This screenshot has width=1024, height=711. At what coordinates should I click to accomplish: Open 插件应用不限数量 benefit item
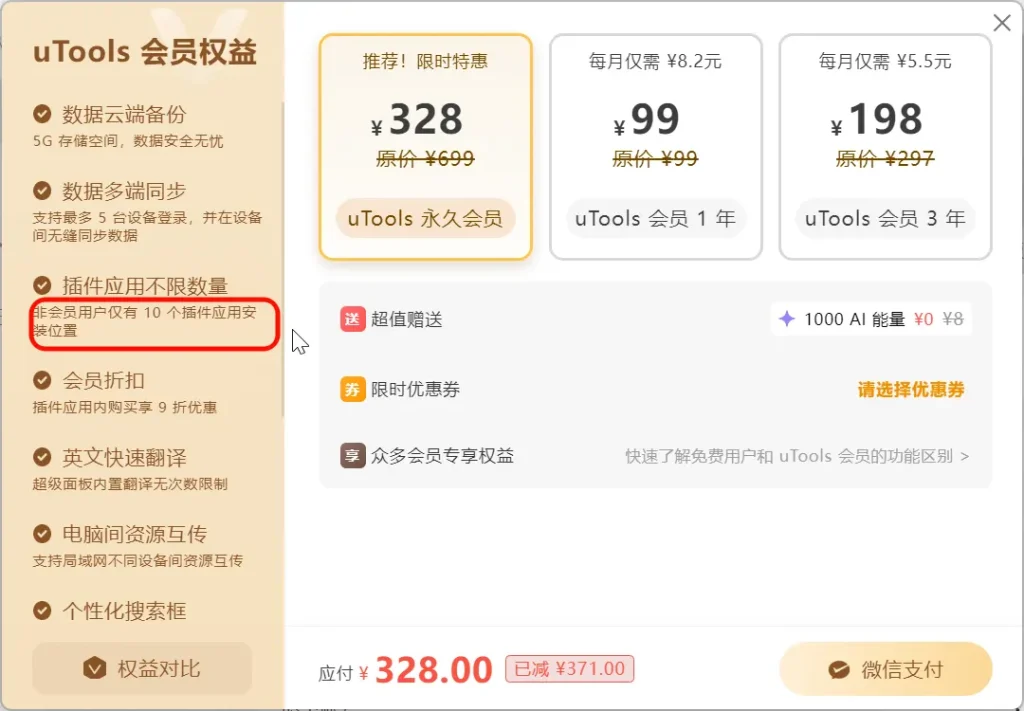pos(145,286)
